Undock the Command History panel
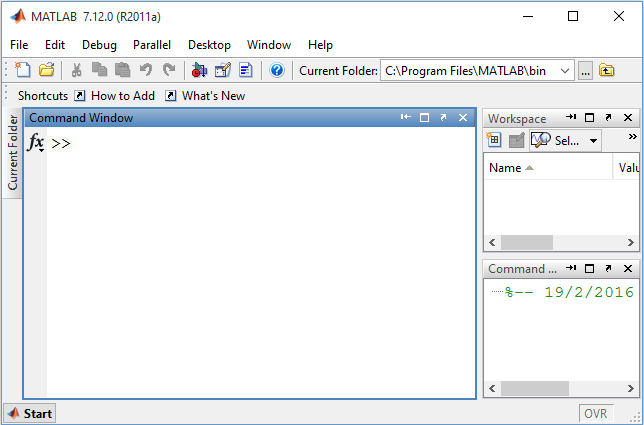644x425 pixels. coord(608,268)
